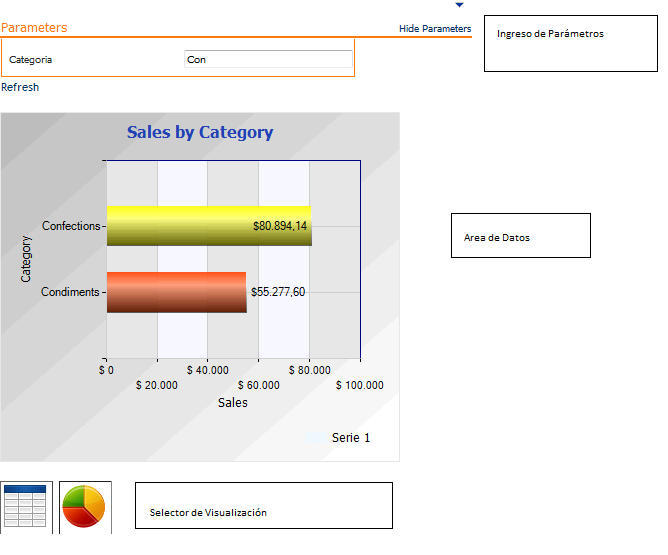
Task: Click the Refresh link
Action: (x=20, y=87)
